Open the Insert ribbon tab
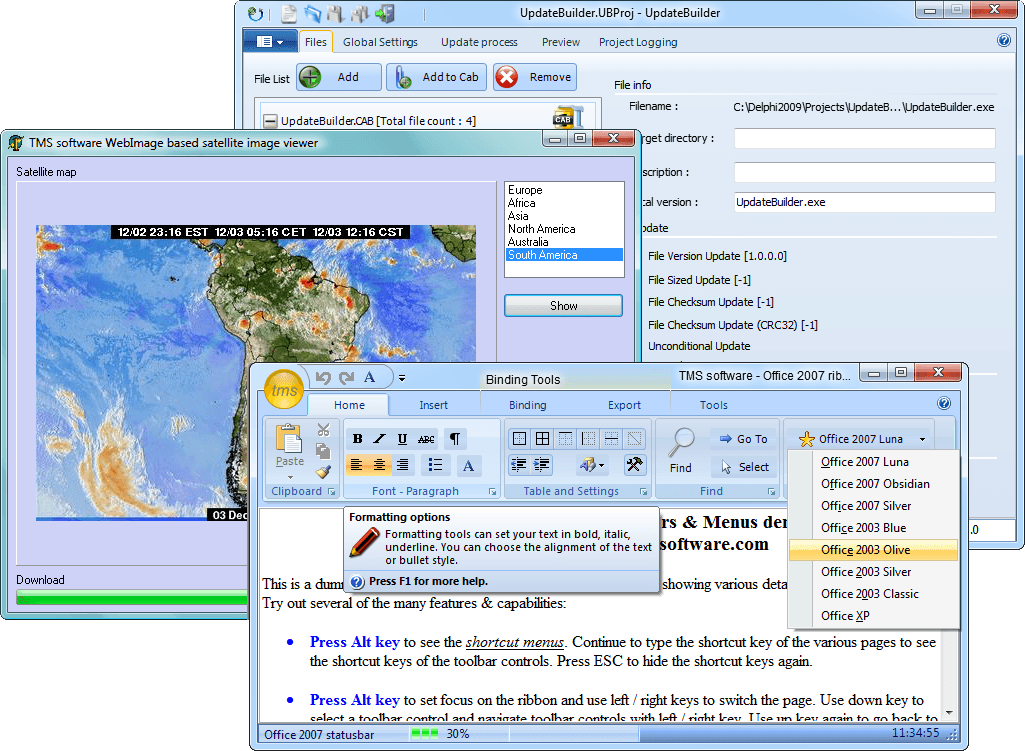This screenshot has width=1025, height=751. click(433, 405)
